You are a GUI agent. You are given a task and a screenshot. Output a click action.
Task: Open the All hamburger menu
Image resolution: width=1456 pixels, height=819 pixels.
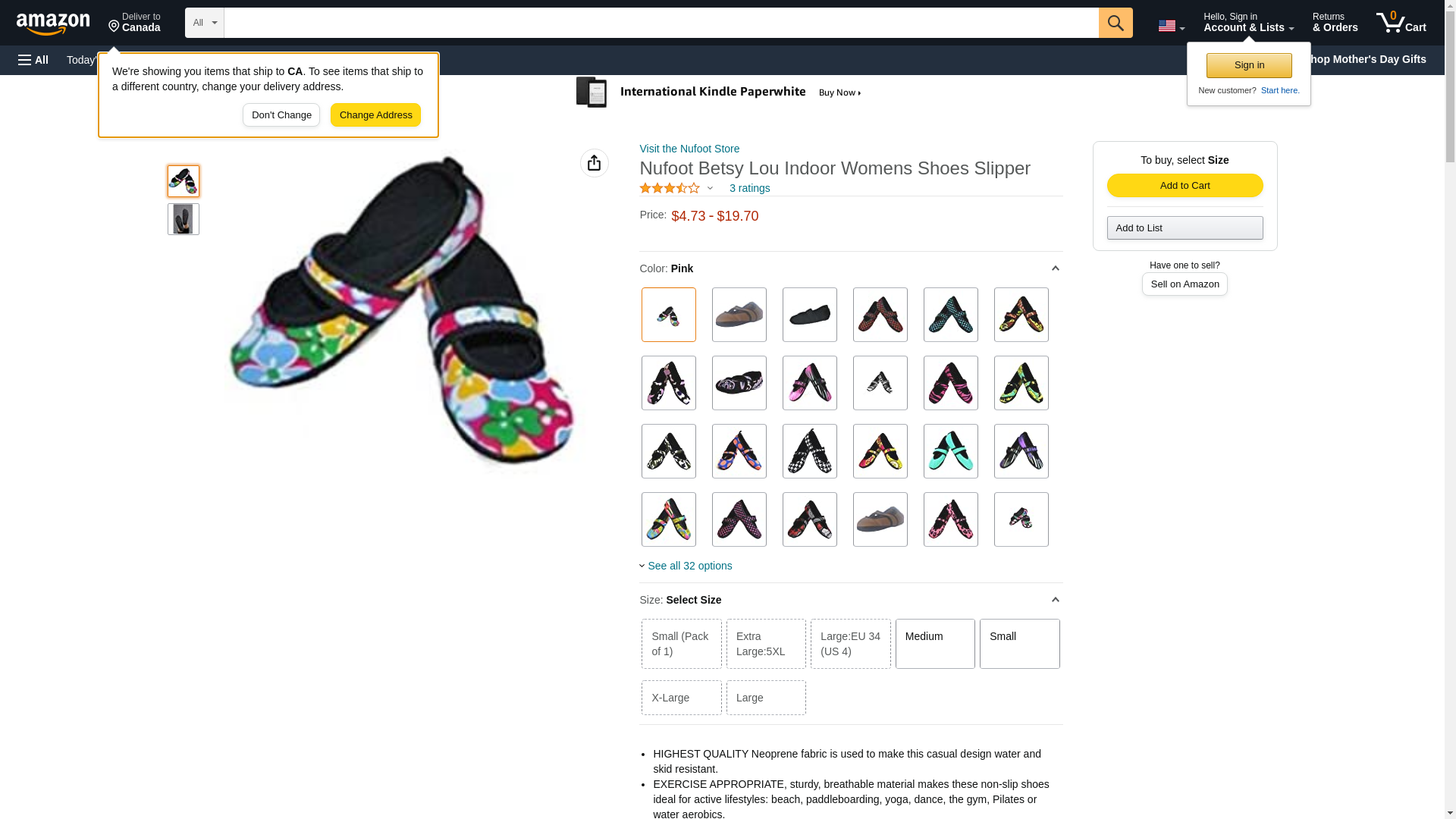(33, 60)
